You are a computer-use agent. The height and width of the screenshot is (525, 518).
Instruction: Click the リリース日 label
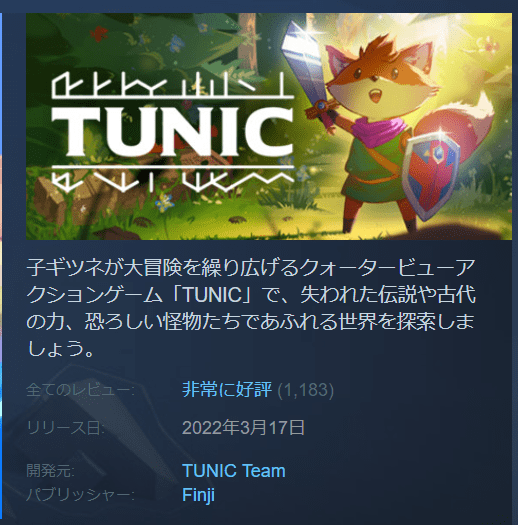pyautogui.click(x=65, y=428)
